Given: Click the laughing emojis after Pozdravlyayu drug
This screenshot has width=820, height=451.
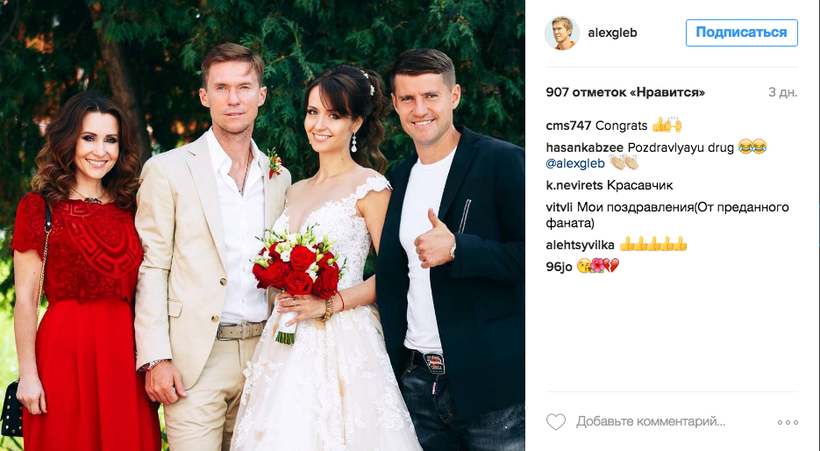Looking at the screenshot, I should coord(753,147).
